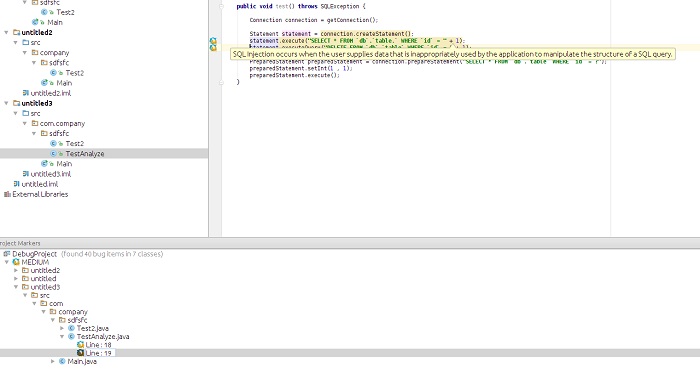Click the connection.createStatement() call

tap(367, 33)
